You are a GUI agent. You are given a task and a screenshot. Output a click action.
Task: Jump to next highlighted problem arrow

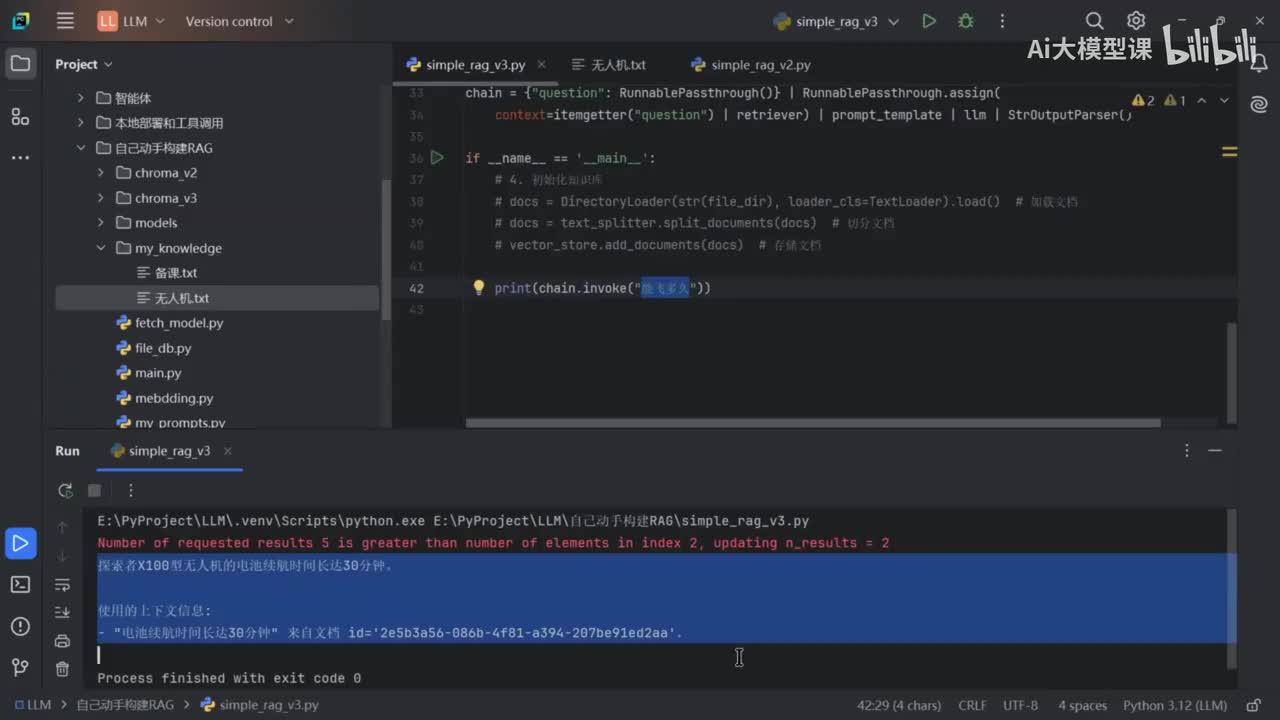click(1226, 100)
